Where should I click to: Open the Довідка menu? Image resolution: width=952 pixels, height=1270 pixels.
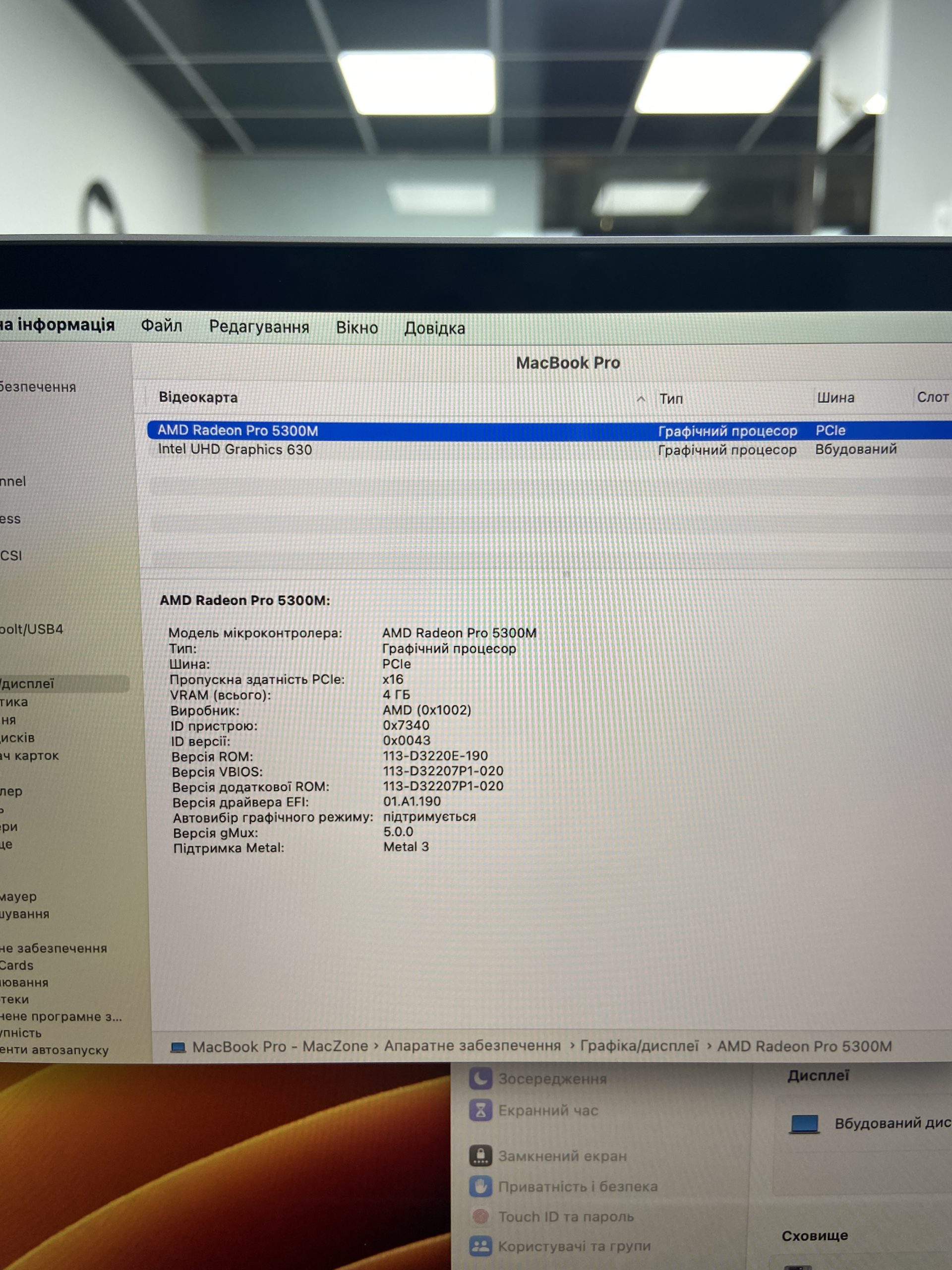[x=434, y=328]
